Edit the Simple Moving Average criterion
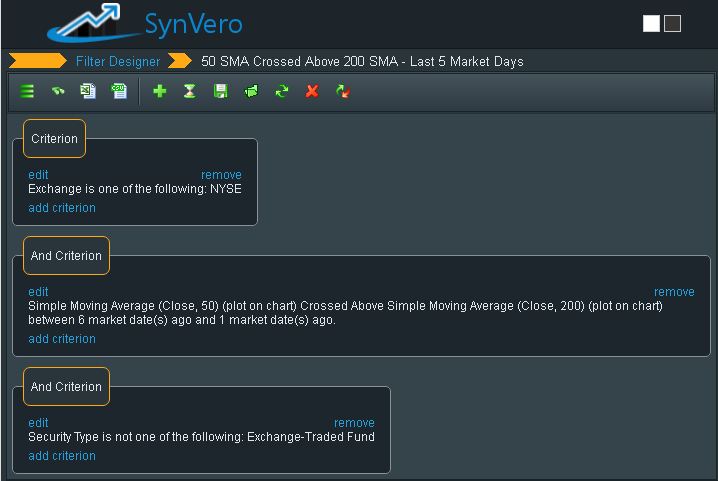The image size is (718, 481). [x=38, y=292]
